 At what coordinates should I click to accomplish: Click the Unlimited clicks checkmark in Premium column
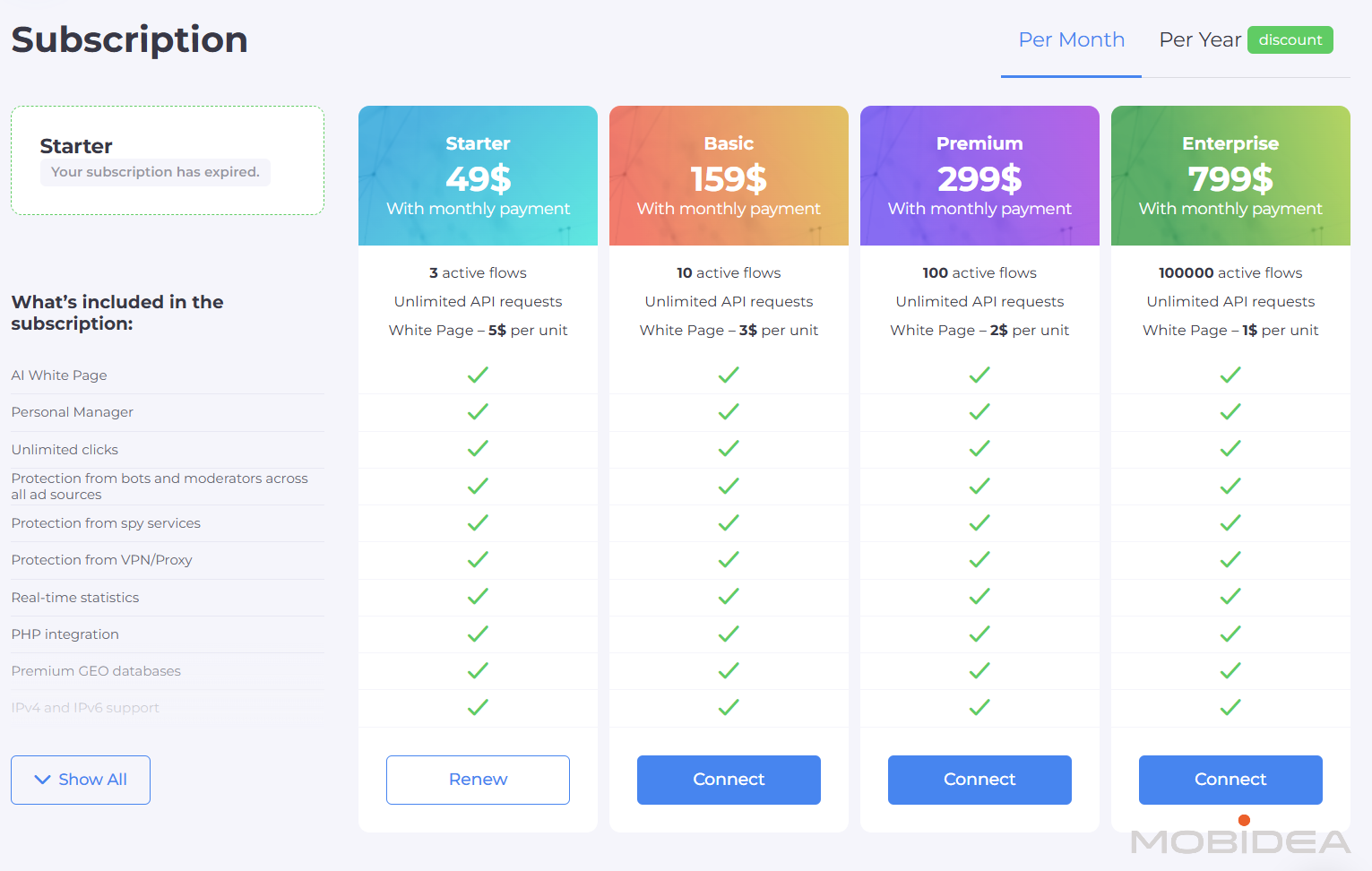(x=979, y=448)
